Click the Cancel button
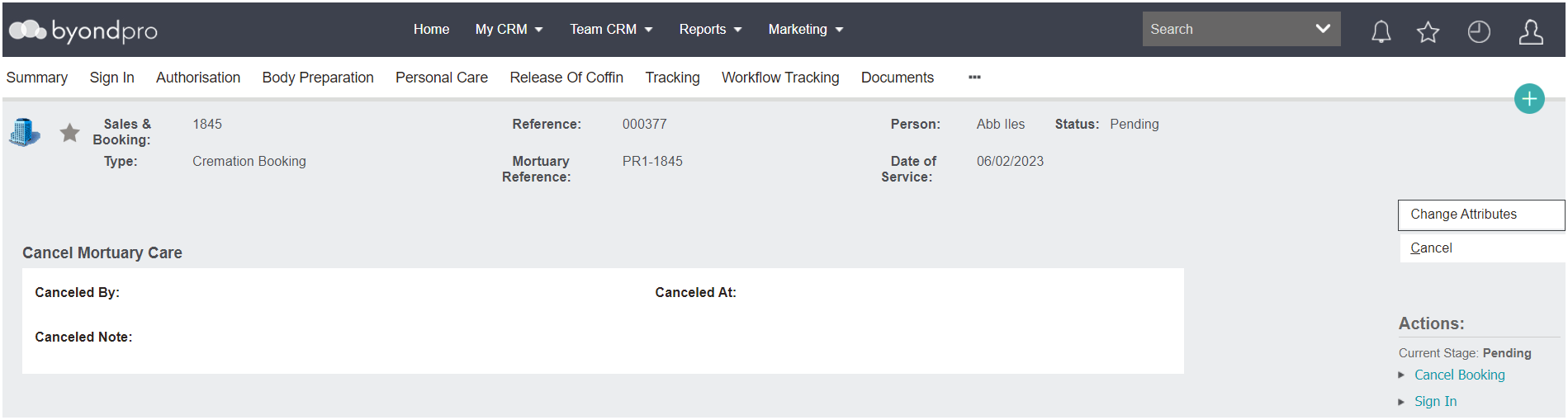Image resolution: width=1568 pixels, height=420 pixels. [x=1482, y=248]
